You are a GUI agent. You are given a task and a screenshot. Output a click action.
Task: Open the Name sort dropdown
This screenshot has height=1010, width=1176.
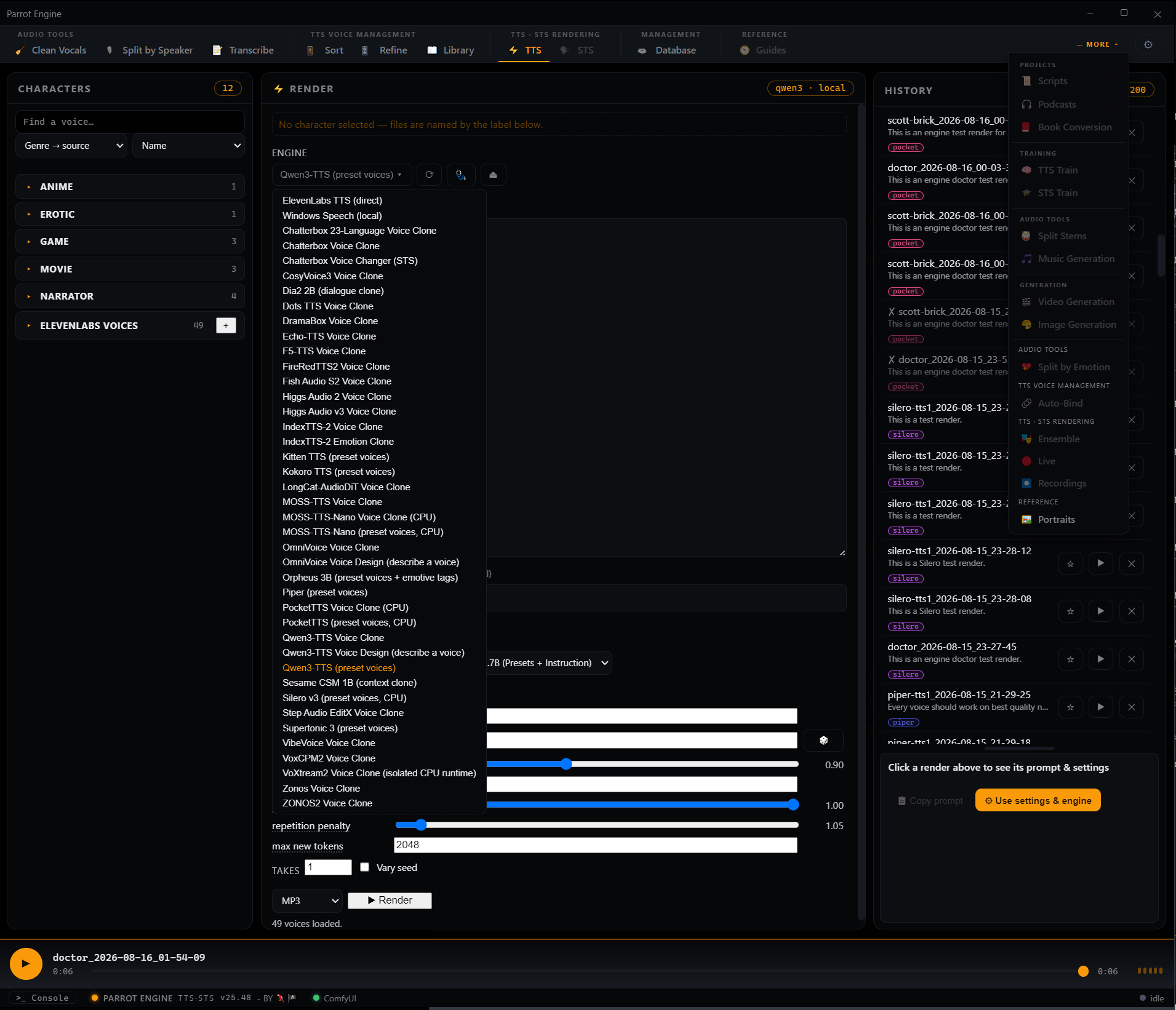click(188, 146)
